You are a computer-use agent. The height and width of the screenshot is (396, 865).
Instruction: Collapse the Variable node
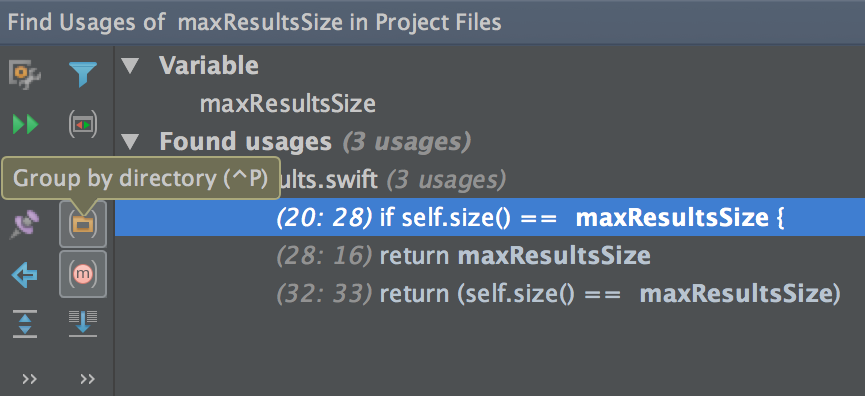[131, 67]
